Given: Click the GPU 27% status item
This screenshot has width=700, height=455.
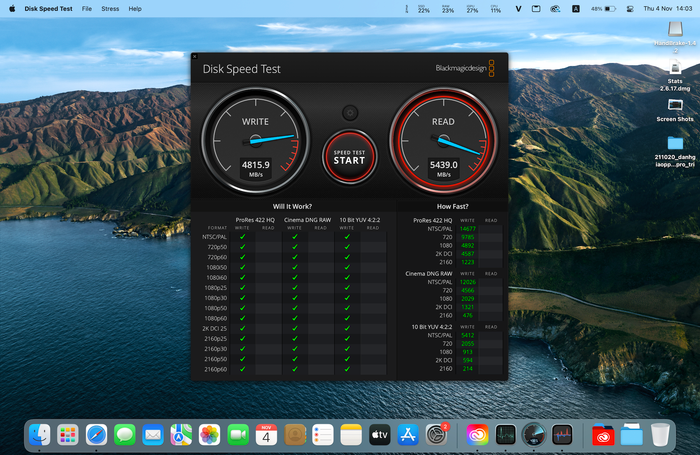Looking at the screenshot, I should (x=472, y=9).
